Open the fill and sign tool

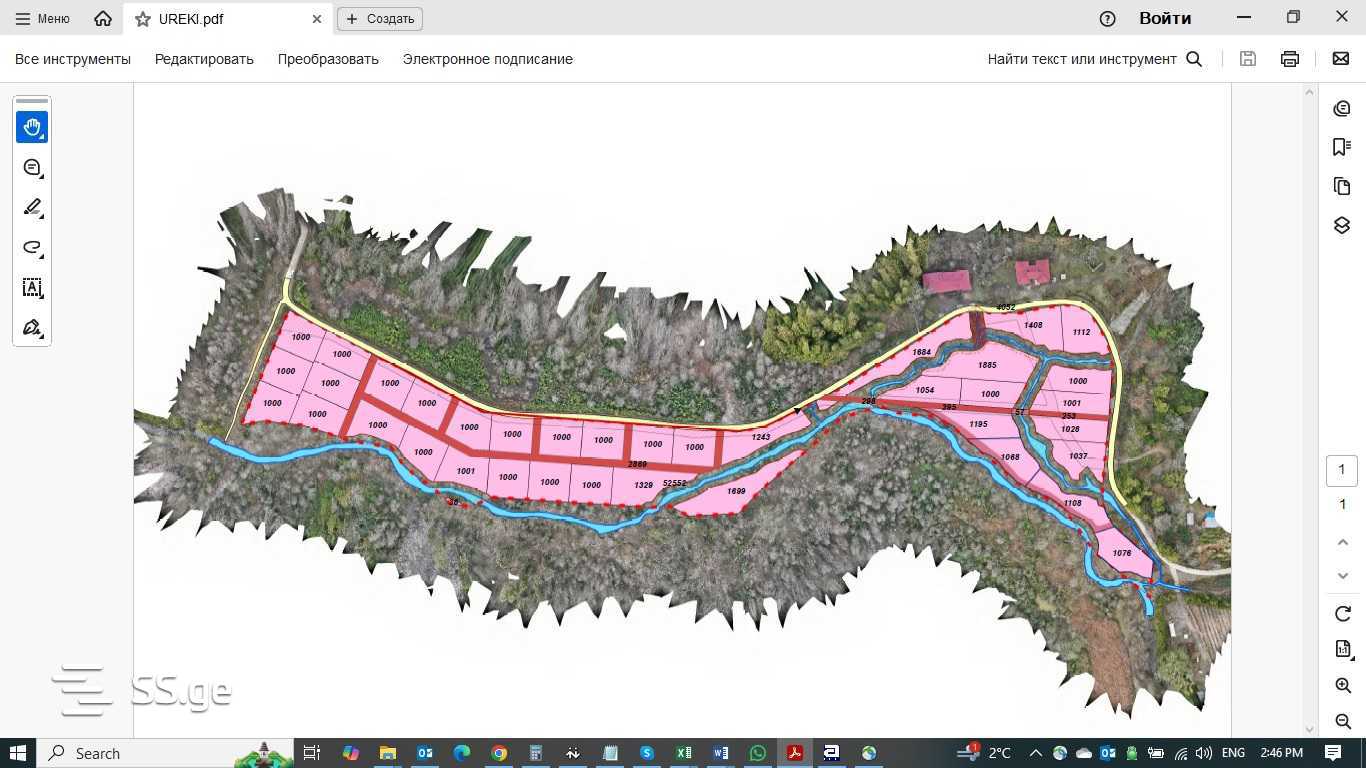click(32, 328)
